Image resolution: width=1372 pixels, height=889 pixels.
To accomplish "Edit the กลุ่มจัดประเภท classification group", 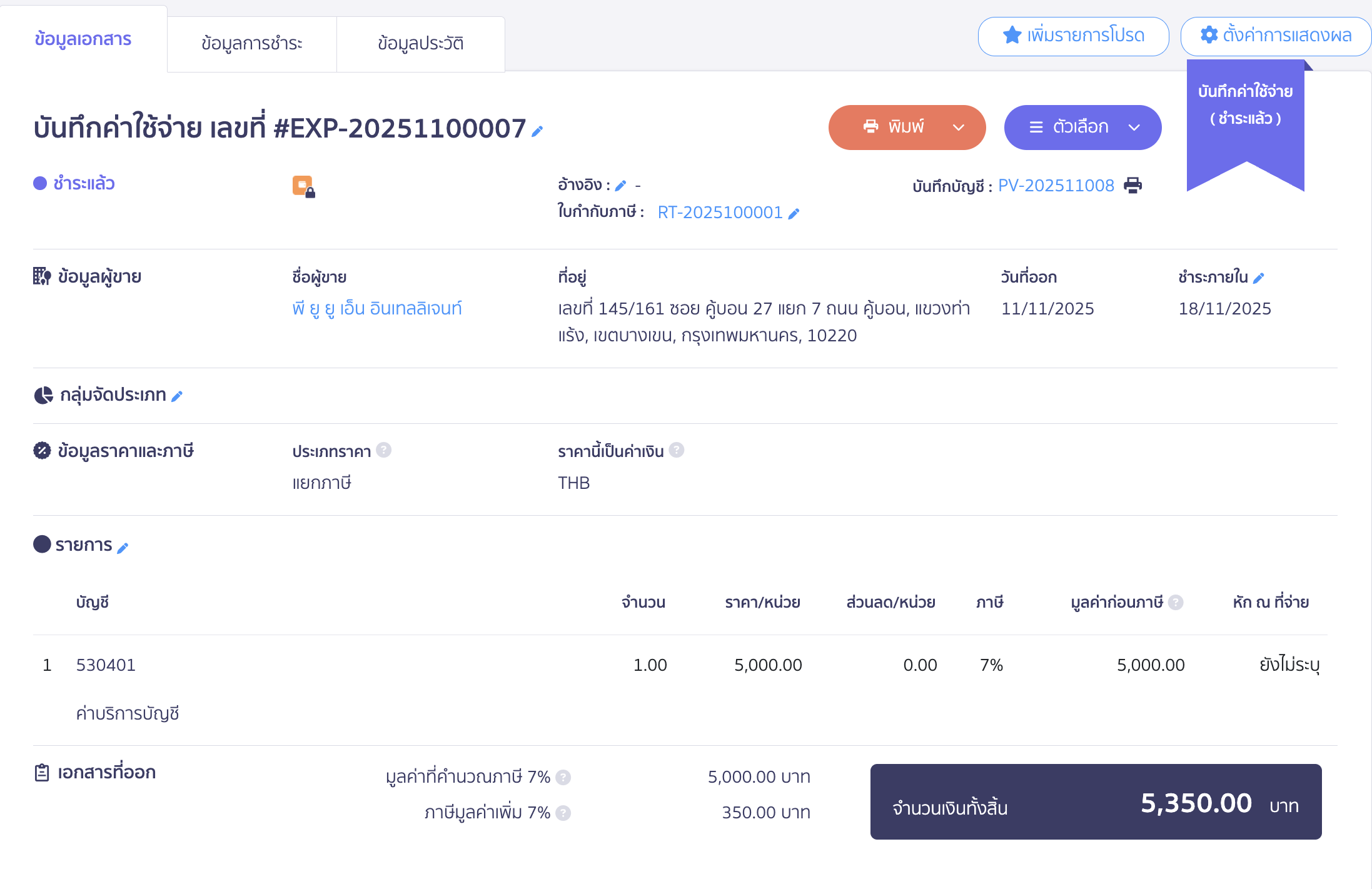I will (177, 396).
